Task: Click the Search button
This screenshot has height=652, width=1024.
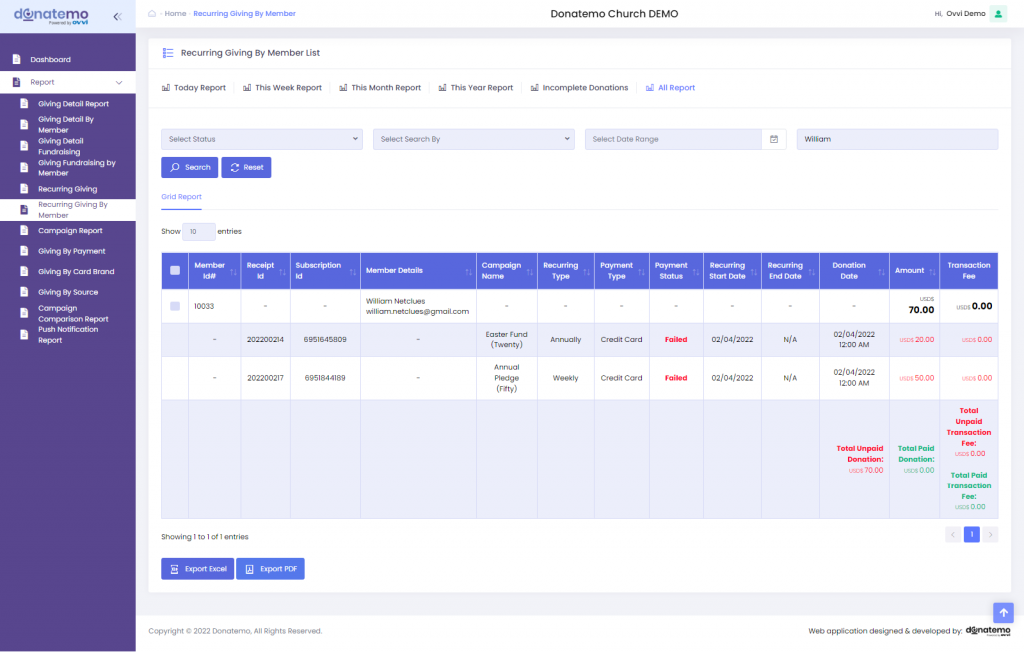Action: pos(189,167)
